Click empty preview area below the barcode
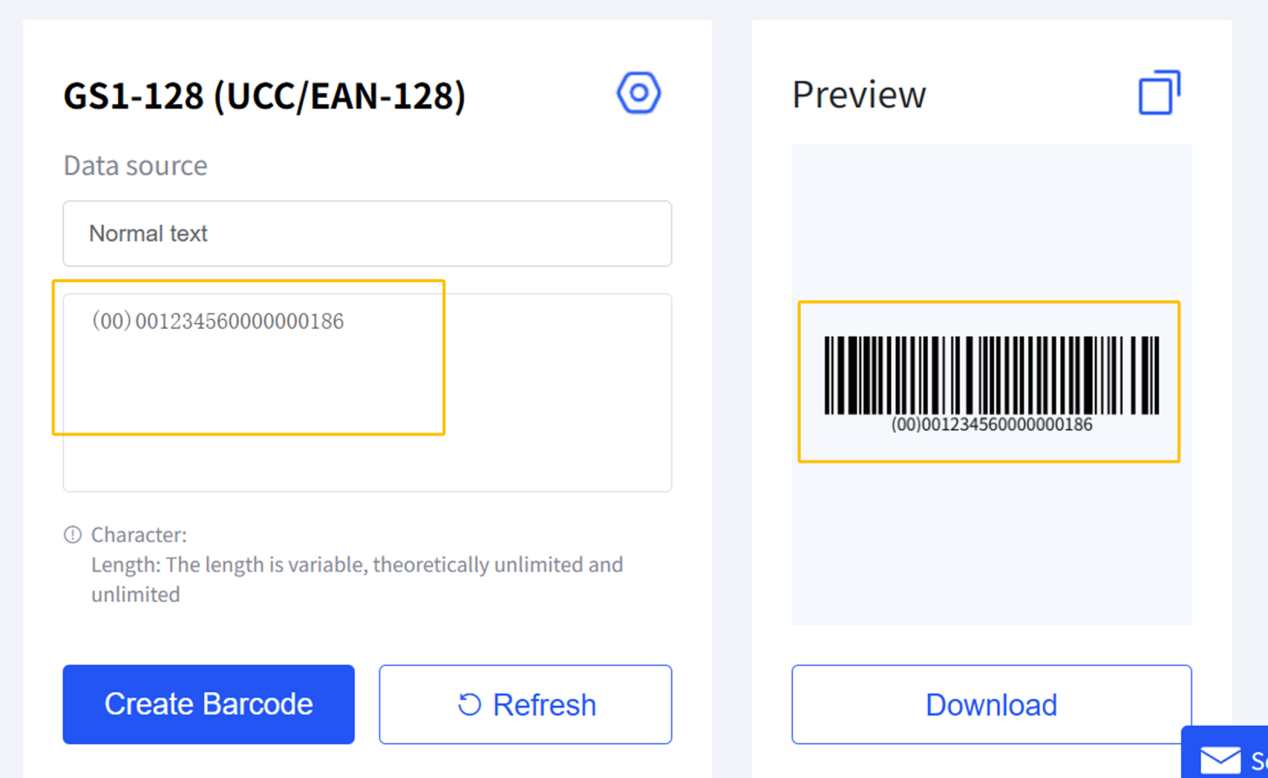 (x=991, y=545)
